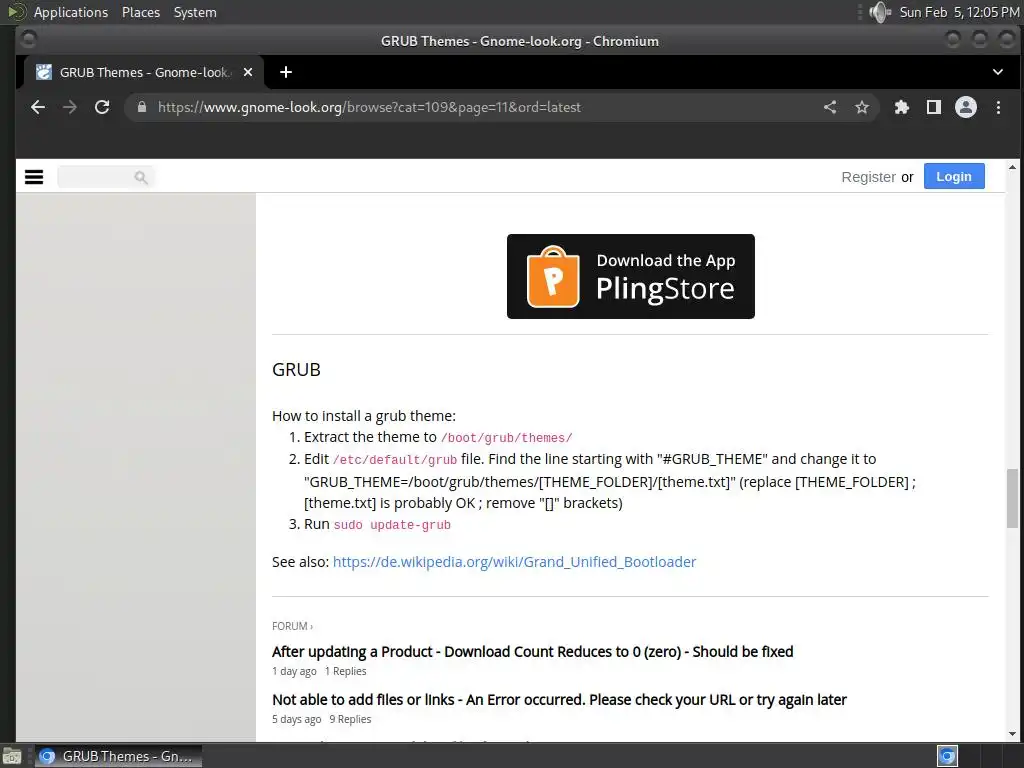Viewport: 1024px width, 768px height.
Task: Share this page icon in address bar
Action: tap(829, 107)
